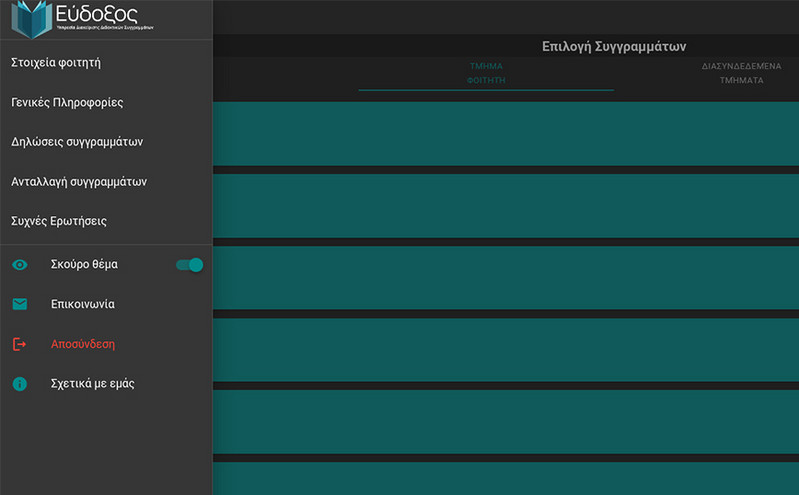Go to Δηλώσεις συγγραμμάτων

tap(77, 142)
